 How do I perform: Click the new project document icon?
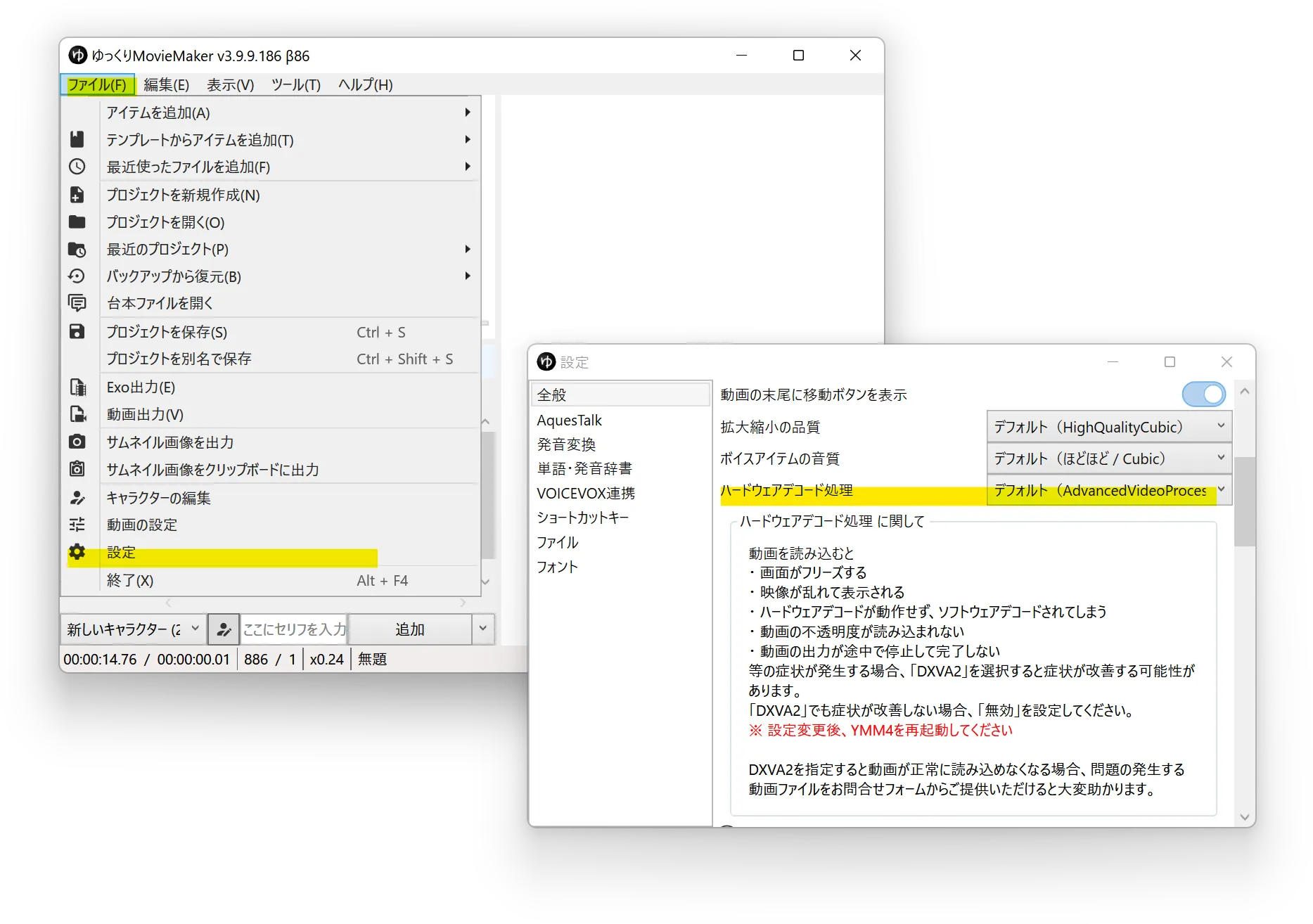(x=77, y=195)
